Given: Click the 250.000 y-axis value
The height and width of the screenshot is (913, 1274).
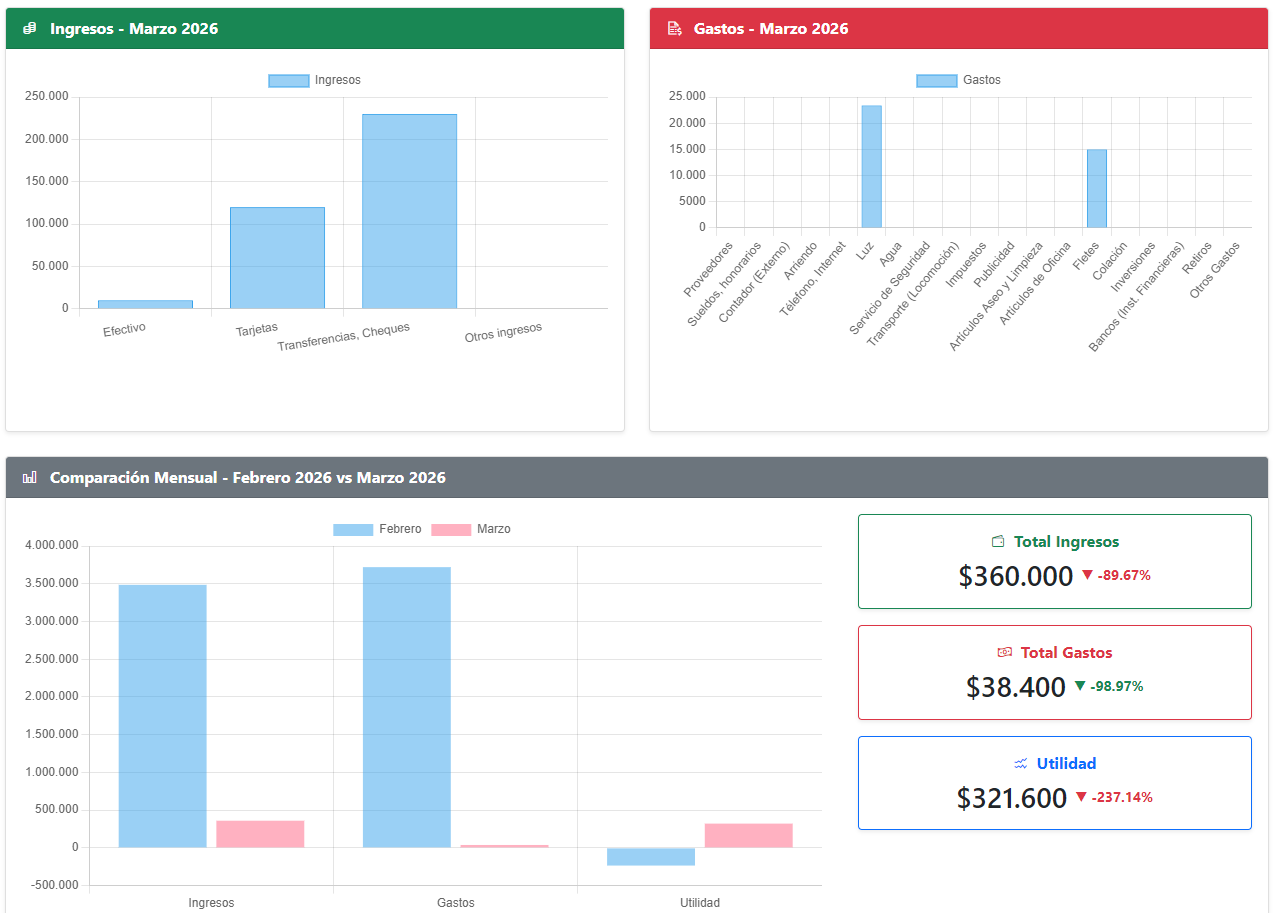Looking at the screenshot, I should (47, 97).
